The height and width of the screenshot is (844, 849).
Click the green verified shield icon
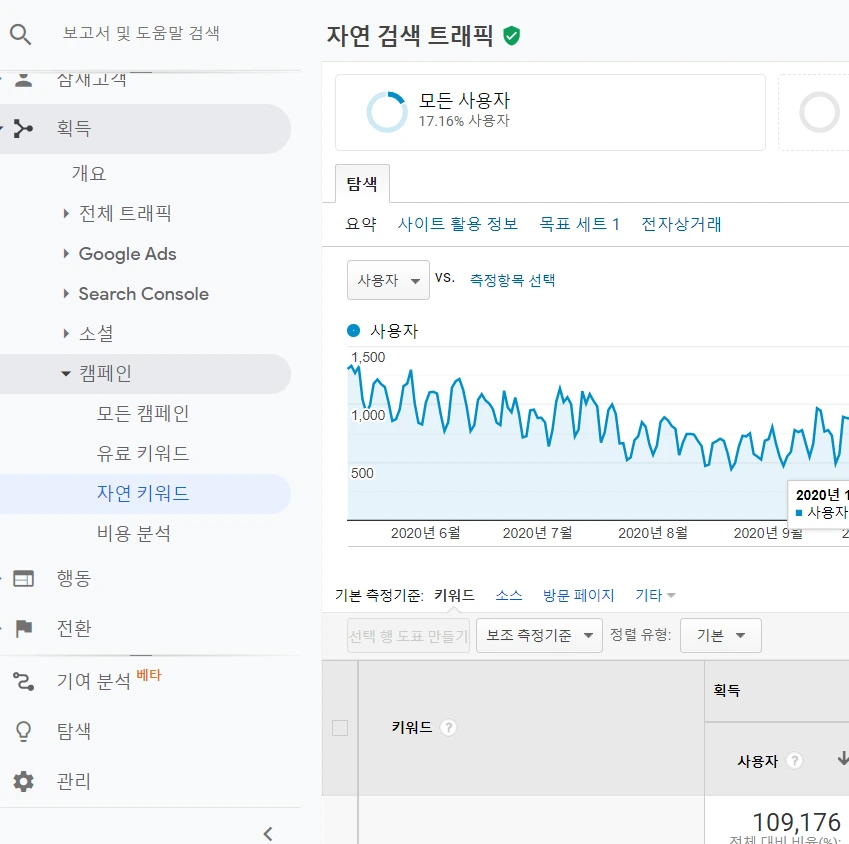point(511,36)
